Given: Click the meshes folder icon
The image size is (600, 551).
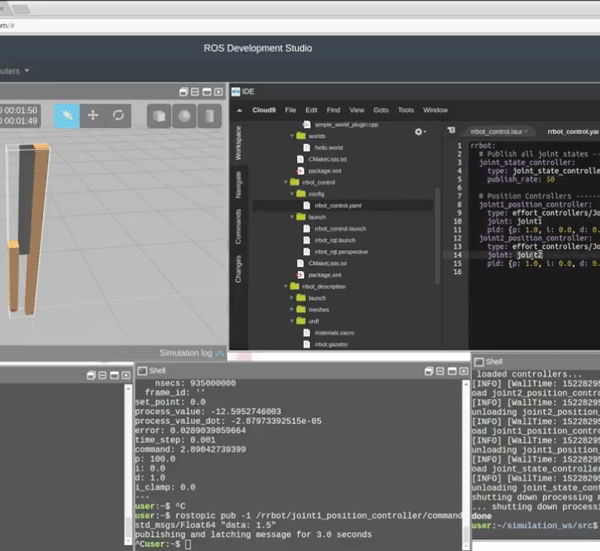Looking at the screenshot, I should [301, 310].
